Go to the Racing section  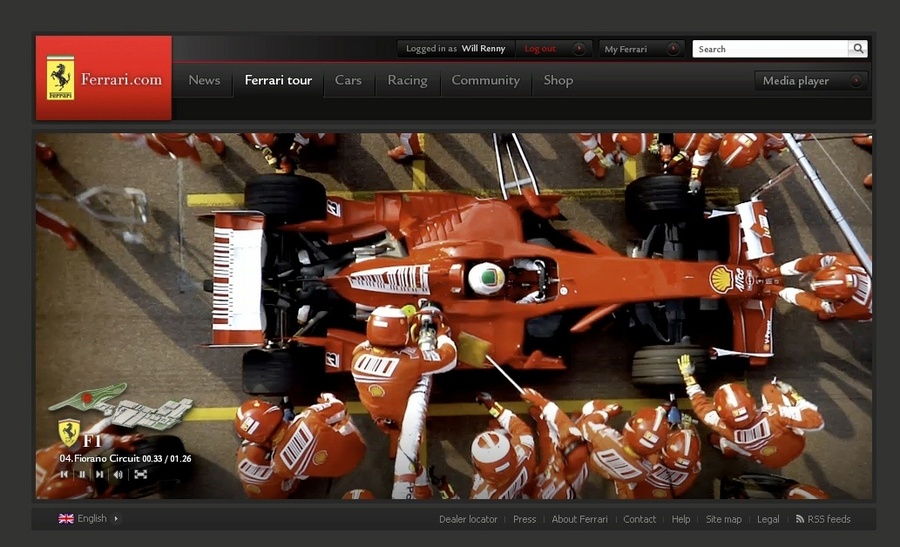pos(407,80)
